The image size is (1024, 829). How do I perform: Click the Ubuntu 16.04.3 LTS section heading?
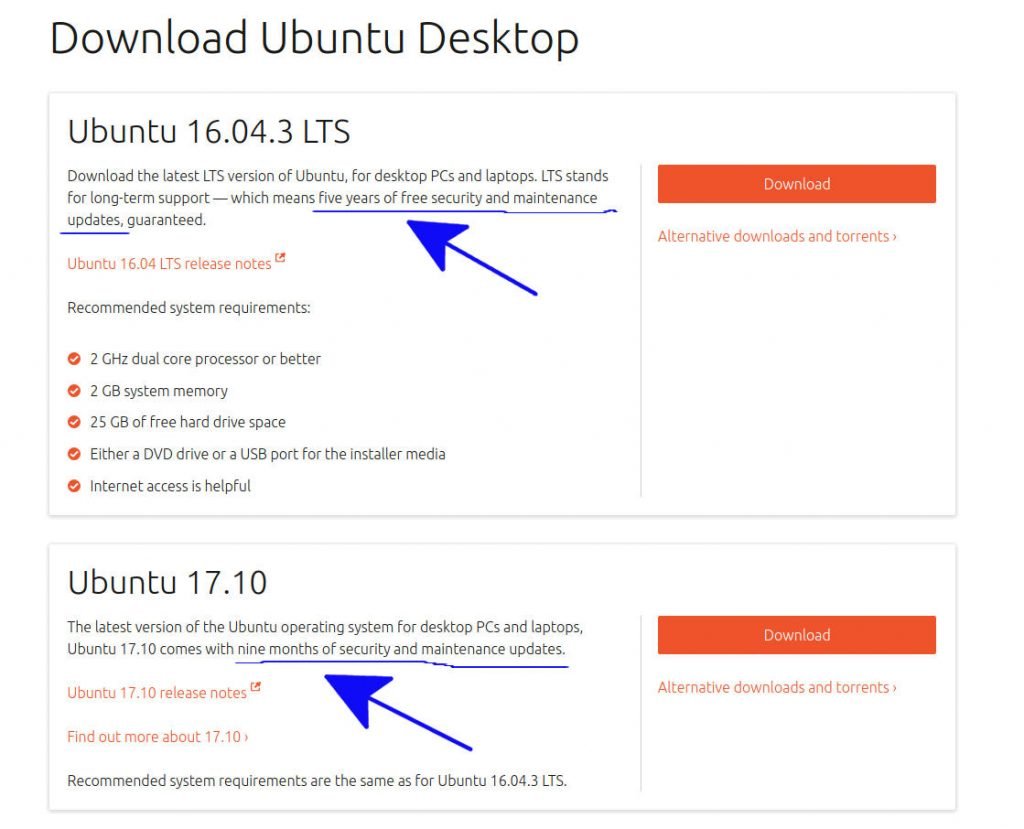(x=208, y=131)
